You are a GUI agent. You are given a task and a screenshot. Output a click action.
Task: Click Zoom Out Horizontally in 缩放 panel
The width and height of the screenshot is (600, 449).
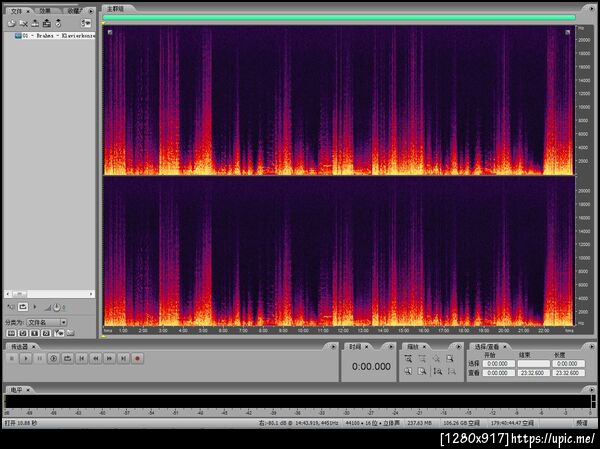422,359
